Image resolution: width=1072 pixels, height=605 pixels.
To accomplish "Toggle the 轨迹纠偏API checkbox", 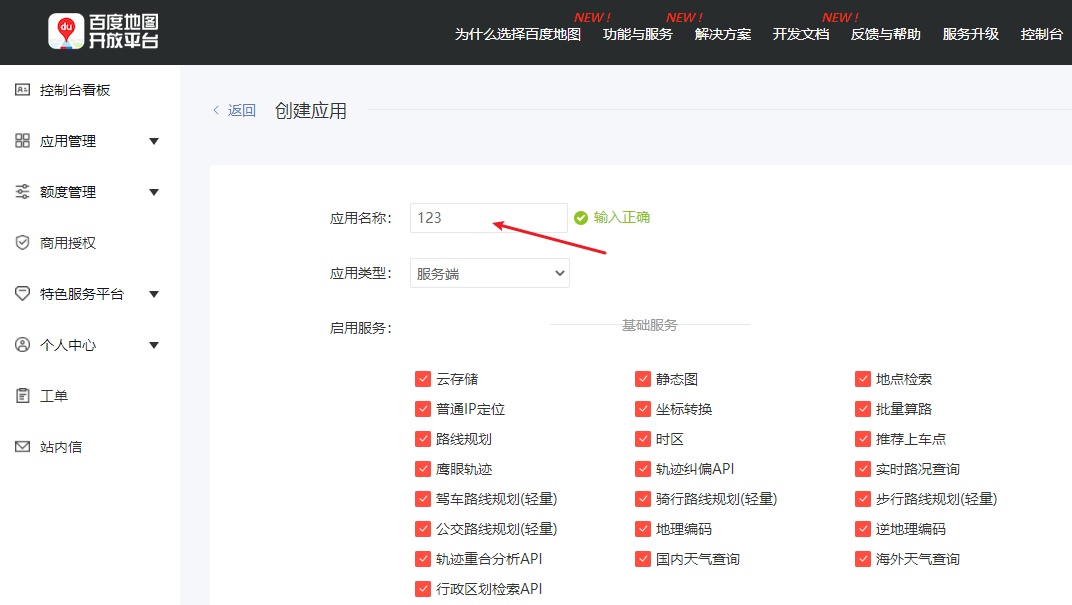I will (643, 469).
